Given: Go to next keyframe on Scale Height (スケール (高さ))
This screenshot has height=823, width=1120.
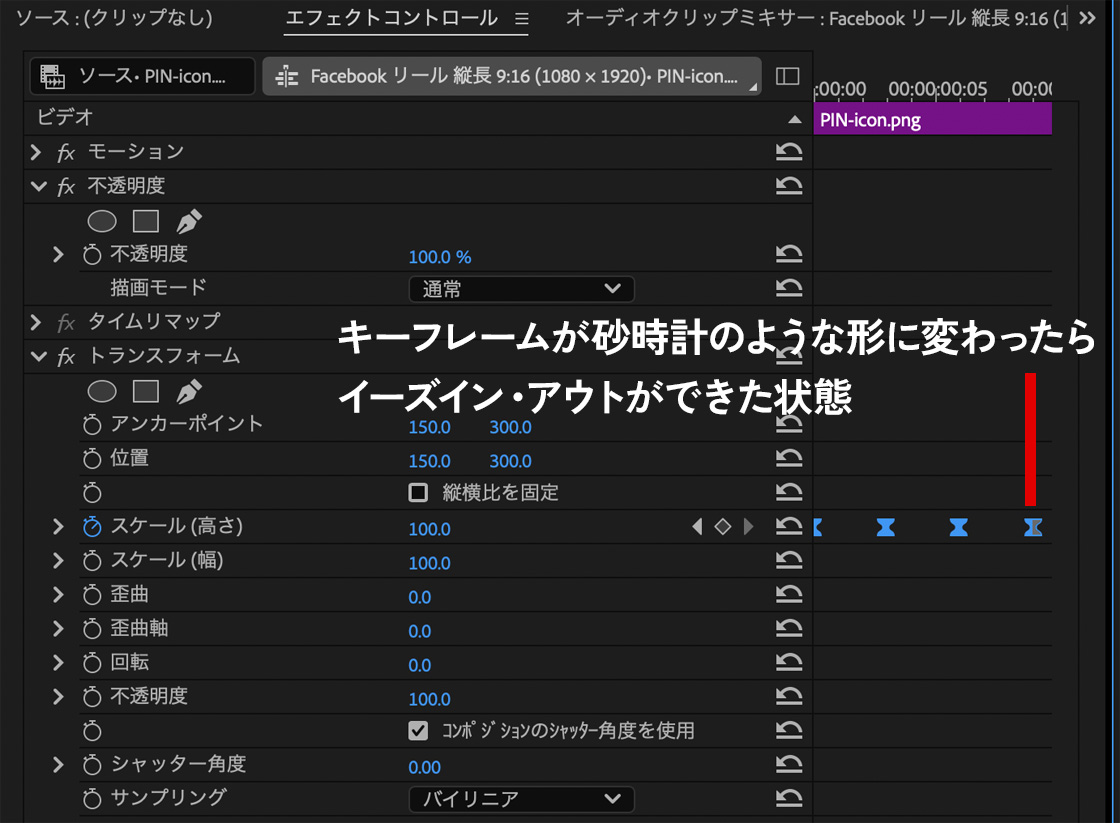Looking at the screenshot, I should click(748, 527).
